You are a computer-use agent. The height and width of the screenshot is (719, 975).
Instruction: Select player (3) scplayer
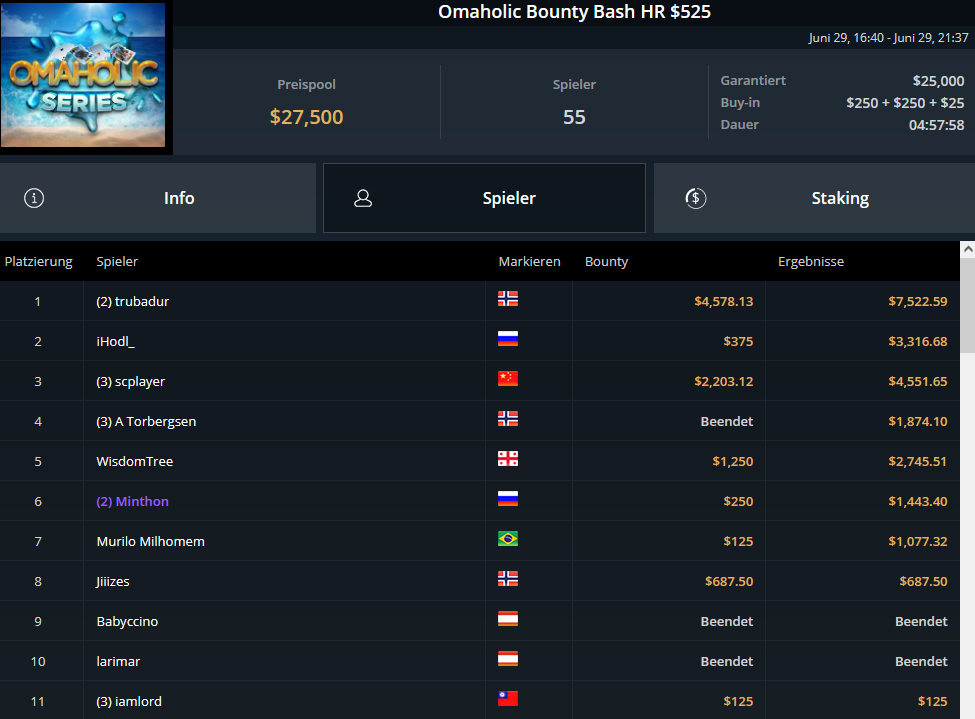pos(131,381)
